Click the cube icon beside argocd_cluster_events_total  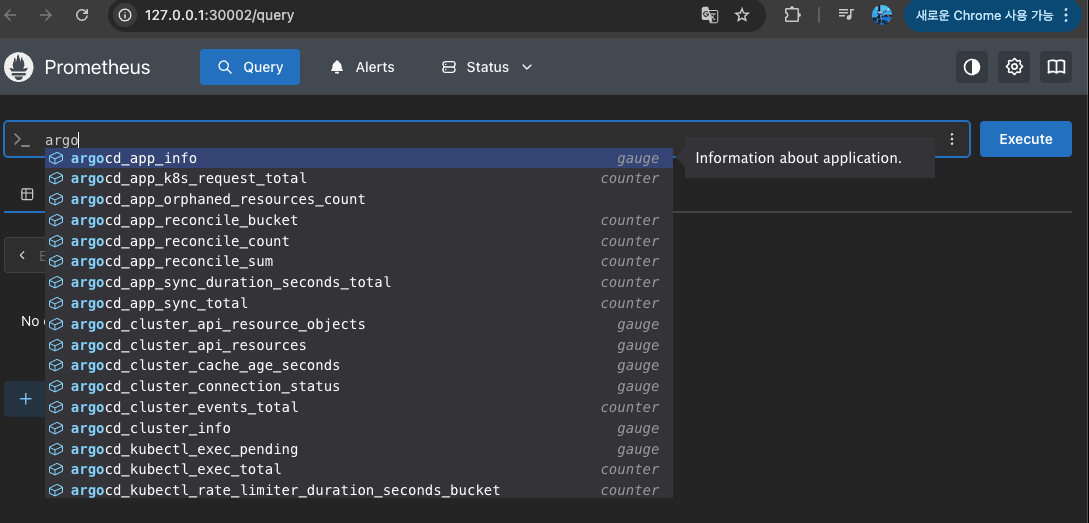(56, 407)
